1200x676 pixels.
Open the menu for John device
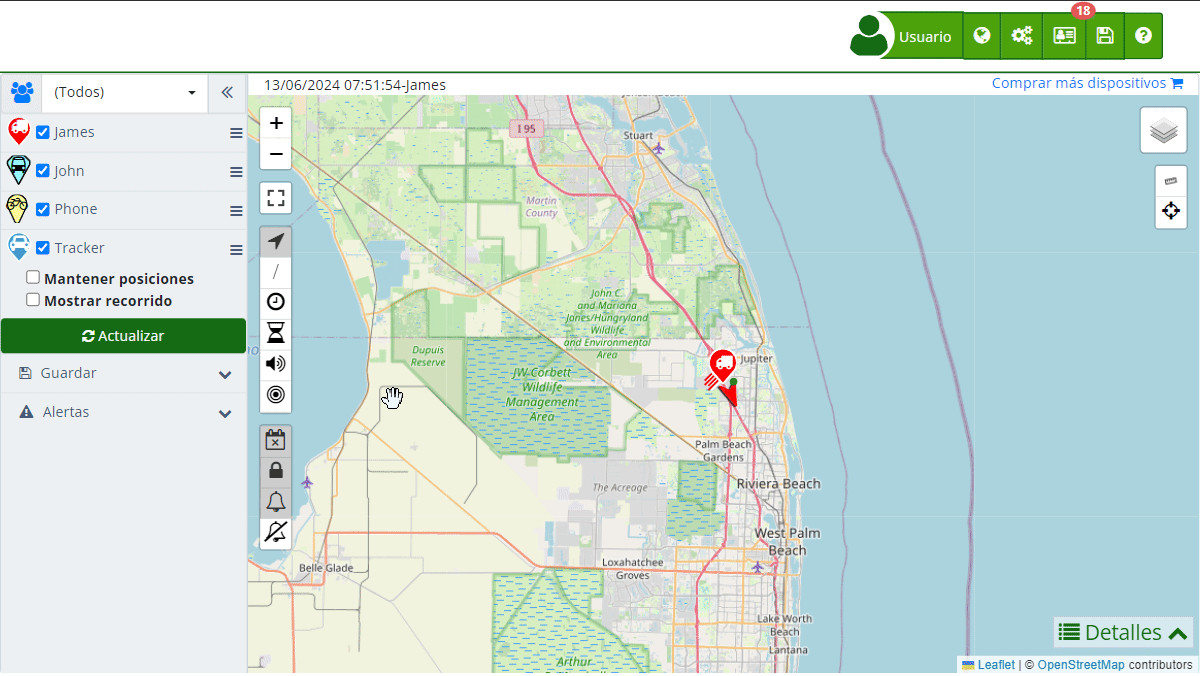point(236,172)
